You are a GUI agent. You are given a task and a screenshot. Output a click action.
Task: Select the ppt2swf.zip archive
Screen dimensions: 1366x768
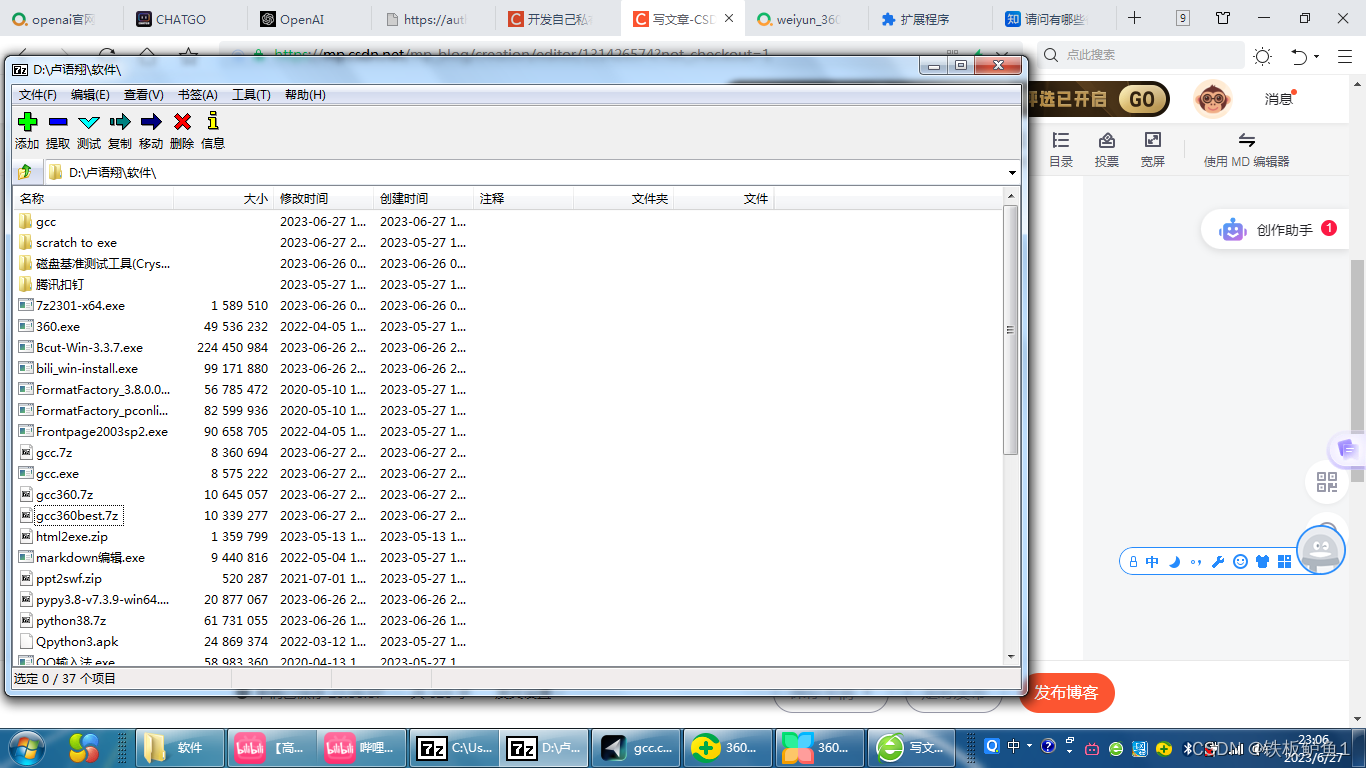coord(69,579)
